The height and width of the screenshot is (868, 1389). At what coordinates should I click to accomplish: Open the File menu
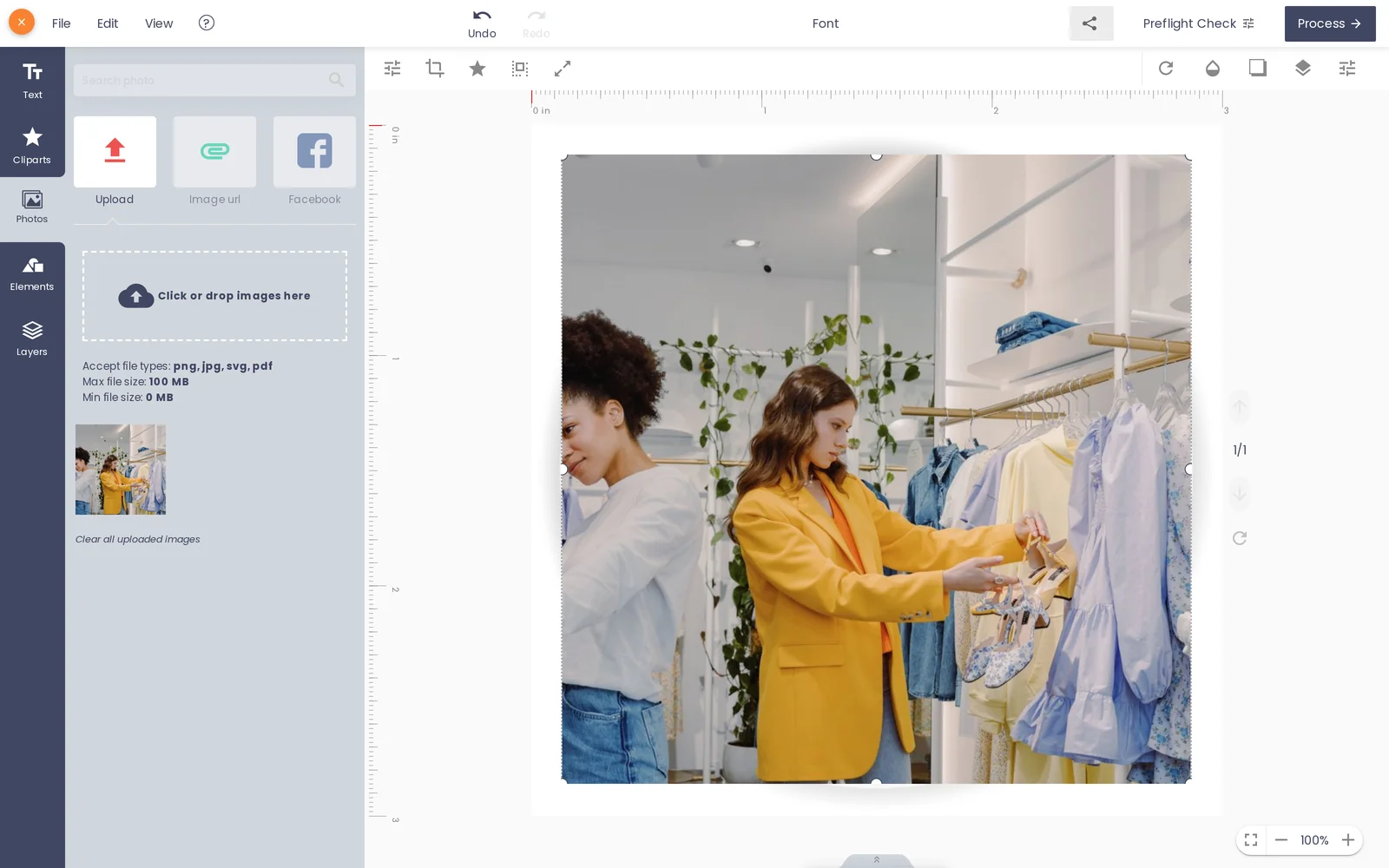61,23
